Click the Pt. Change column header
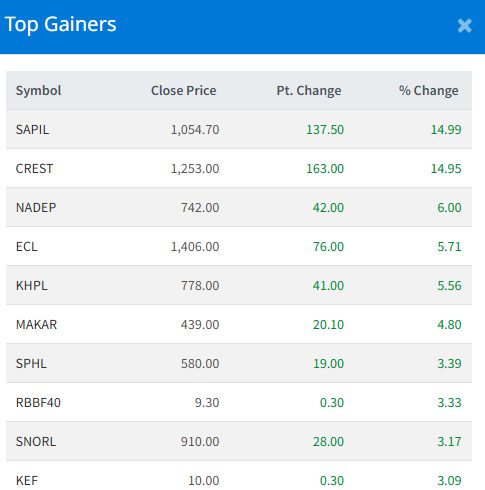Image resolution: width=485 pixels, height=490 pixels. [309, 90]
